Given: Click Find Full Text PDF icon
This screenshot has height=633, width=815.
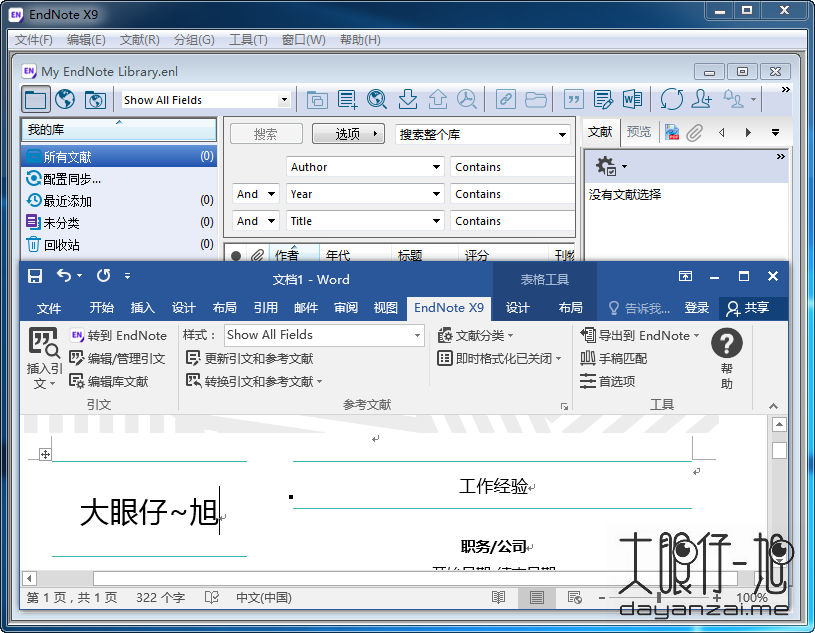Looking at the screenshot, I should coord(467,99).
